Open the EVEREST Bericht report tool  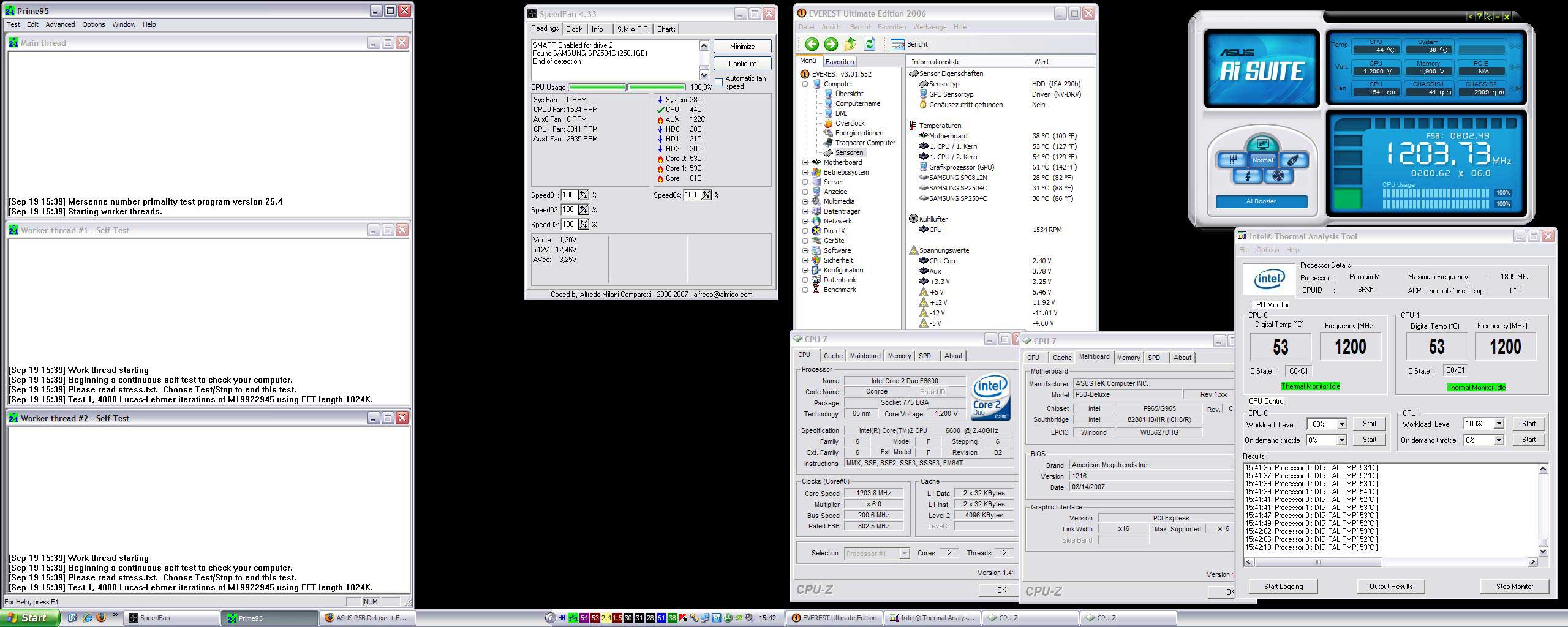point(910,44)
